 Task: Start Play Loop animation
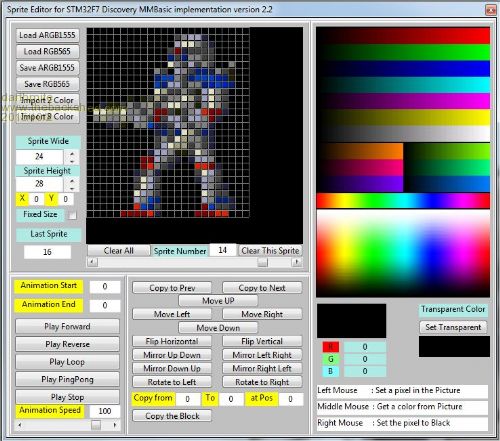(67, 362)
